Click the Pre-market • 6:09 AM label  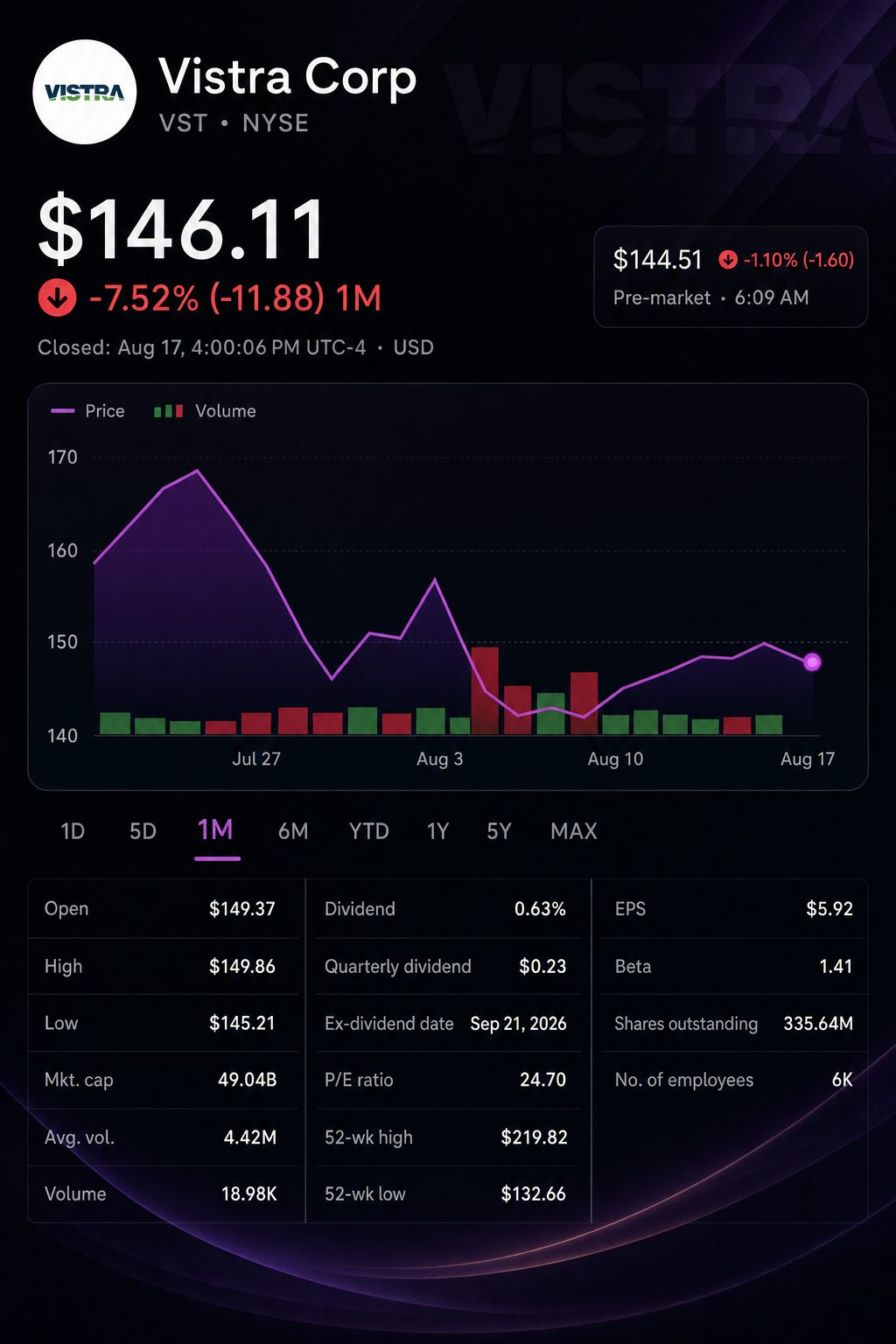point(710,297)
